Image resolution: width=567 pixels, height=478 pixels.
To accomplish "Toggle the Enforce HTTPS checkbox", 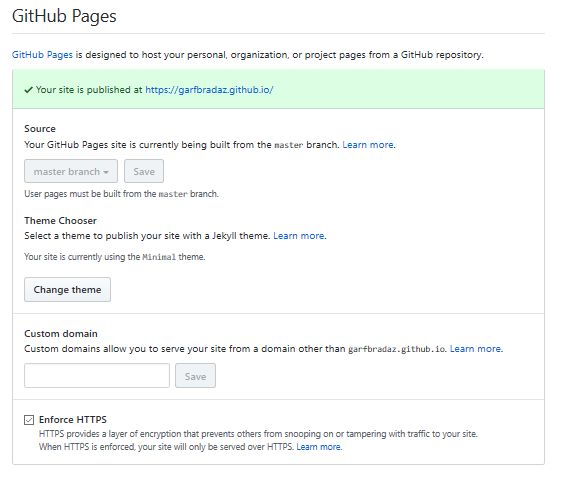I will pyautogui.click(x=29, y=420).
